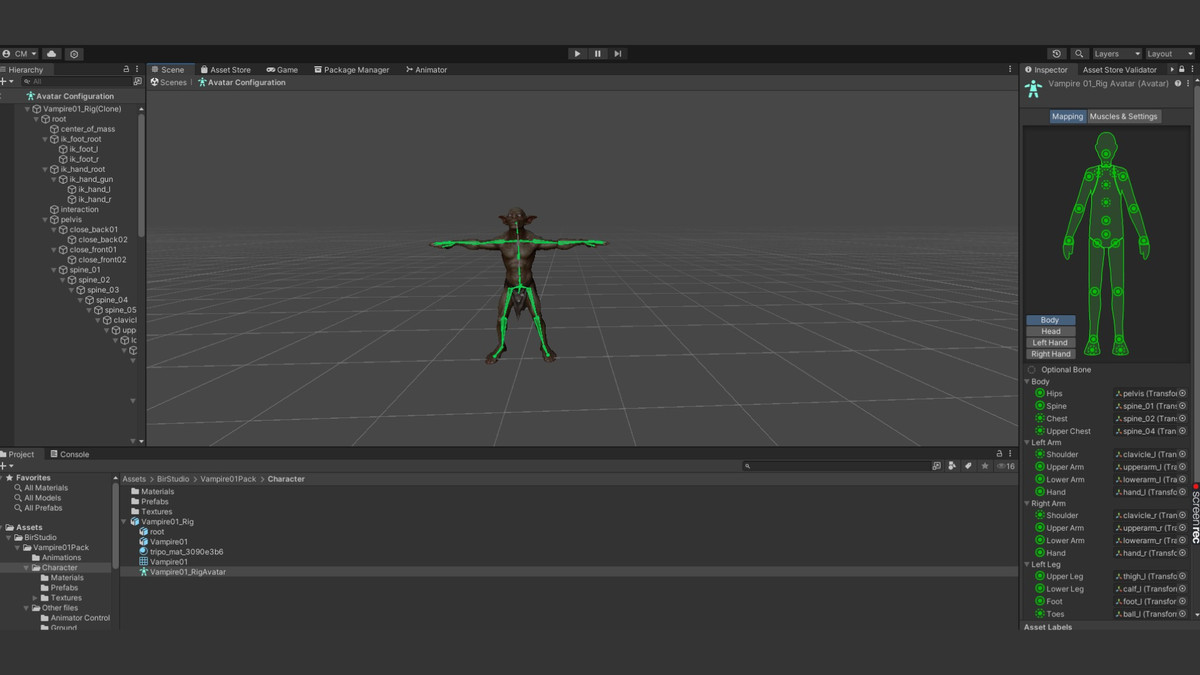Click Project search-by-label tag icon
The width and height of the screenshot is (1200, 675).
968,466
